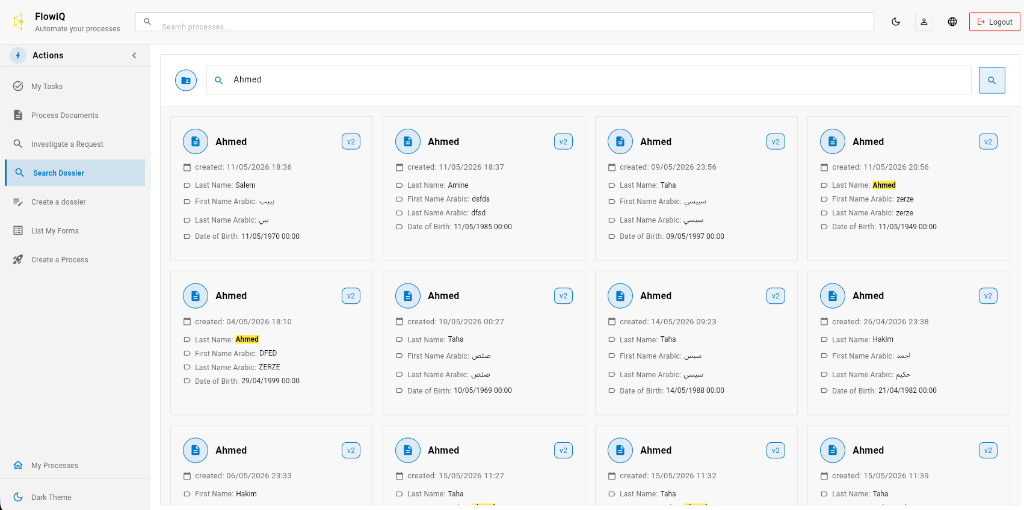Open document icon on card created 14/05/2026 09:23

(x=620, y=296)
